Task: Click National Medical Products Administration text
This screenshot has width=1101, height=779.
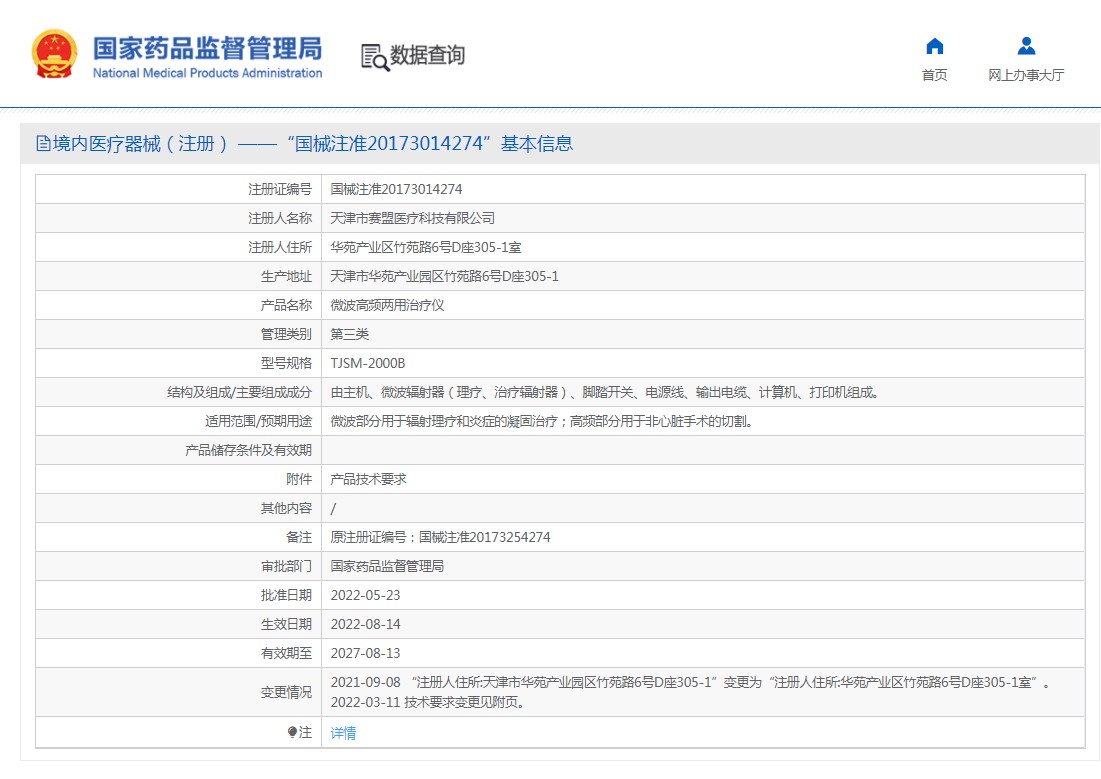Action: (x=208, y=73)
